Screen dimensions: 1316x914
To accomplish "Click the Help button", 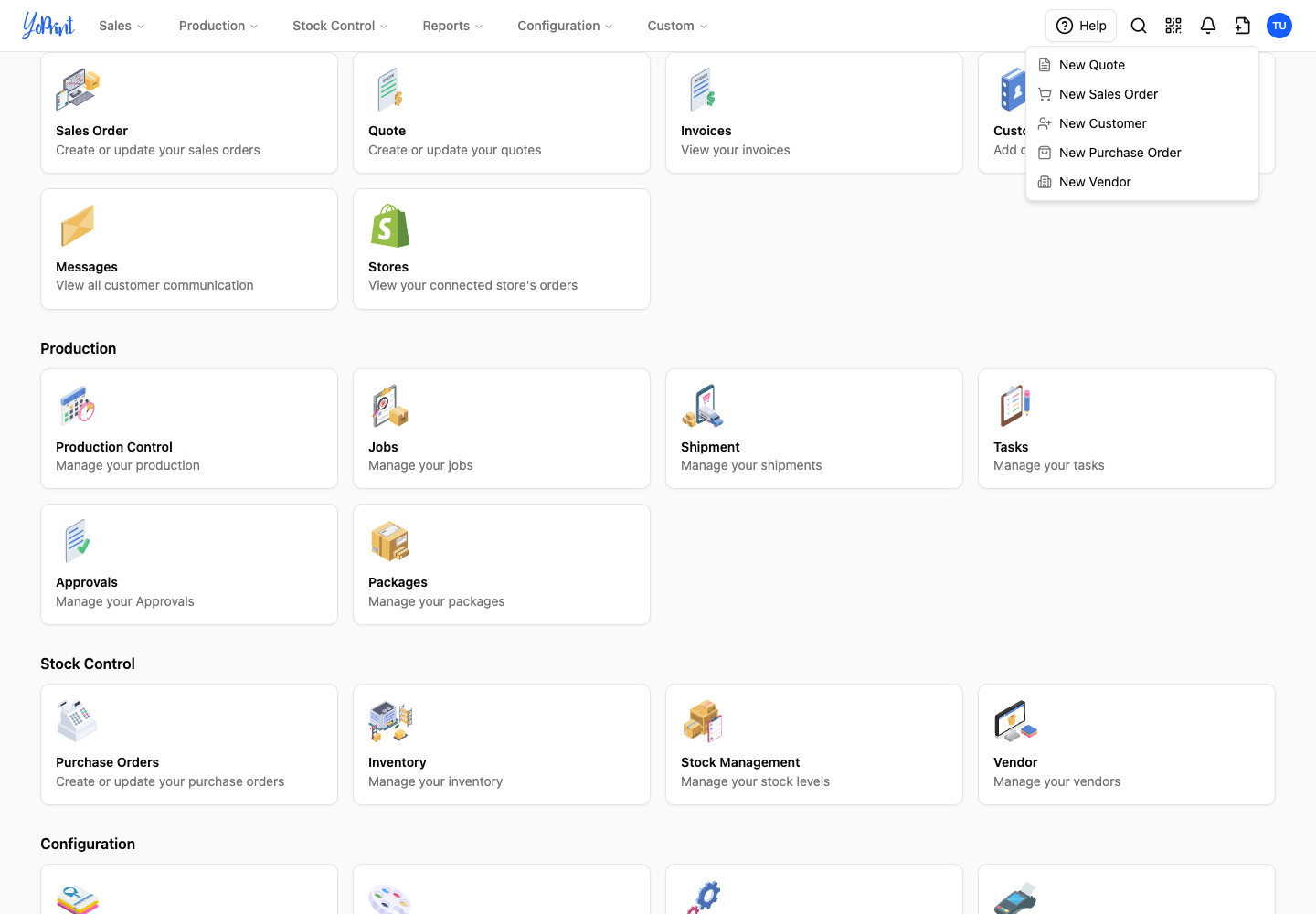I will click(x=1081, y=26).
